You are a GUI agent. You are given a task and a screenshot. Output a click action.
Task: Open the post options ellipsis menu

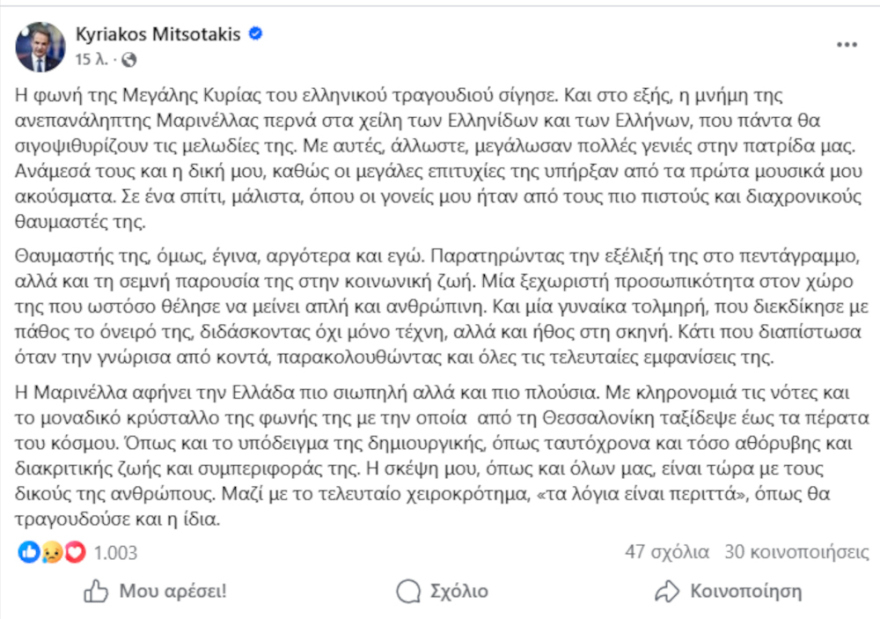[x=849, y=42]
